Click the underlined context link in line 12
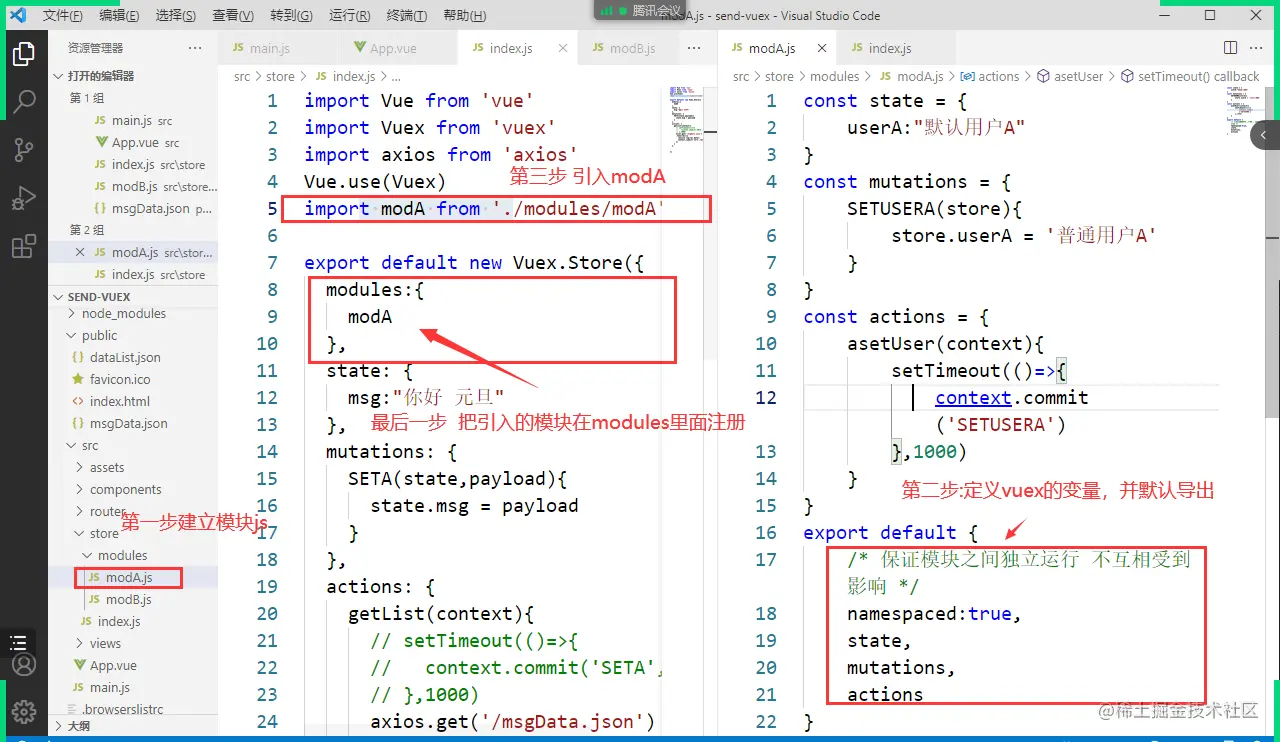This screenshot has height=742, width=1280. 973,398
